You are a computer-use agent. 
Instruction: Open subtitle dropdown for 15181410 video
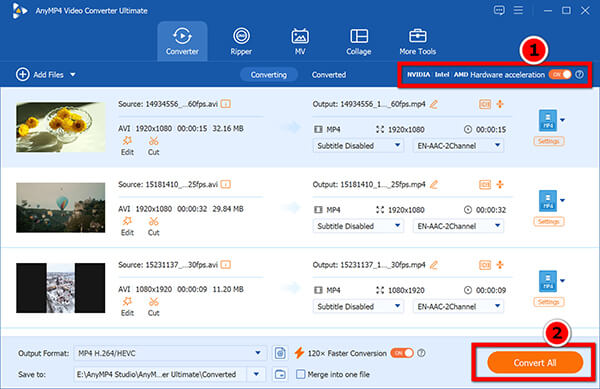358,226
